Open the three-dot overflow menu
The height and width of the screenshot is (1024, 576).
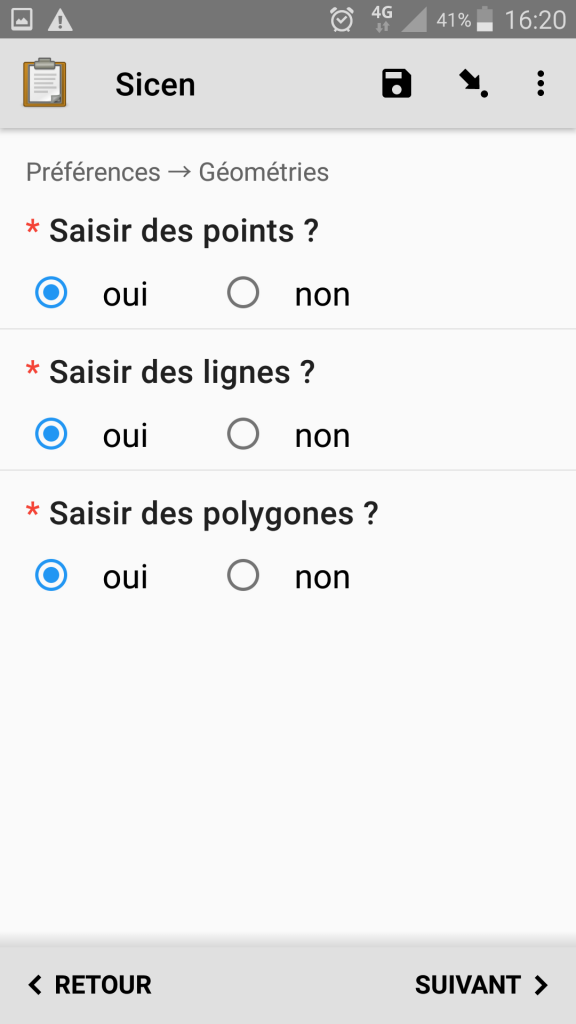[540, 84]
